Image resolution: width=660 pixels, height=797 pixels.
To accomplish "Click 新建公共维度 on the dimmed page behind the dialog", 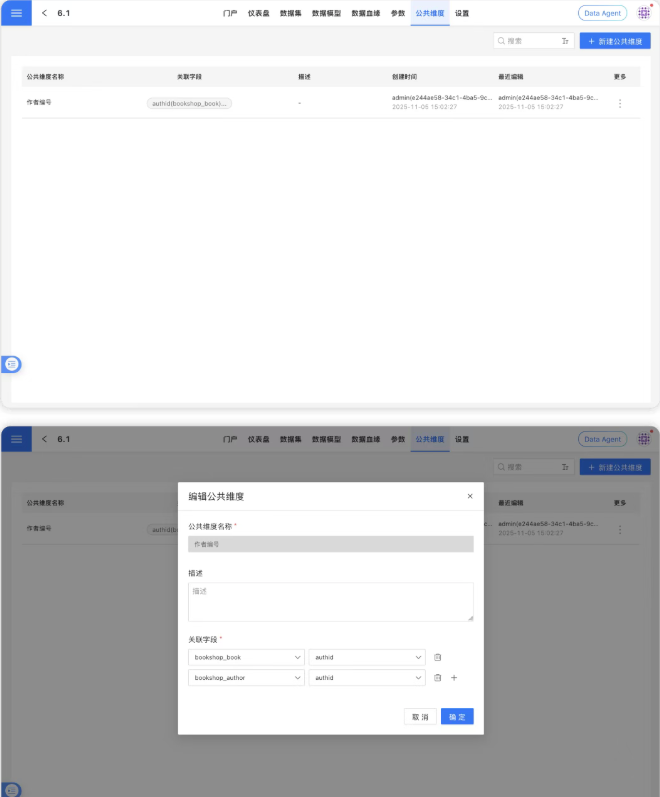I will point(615,467).
